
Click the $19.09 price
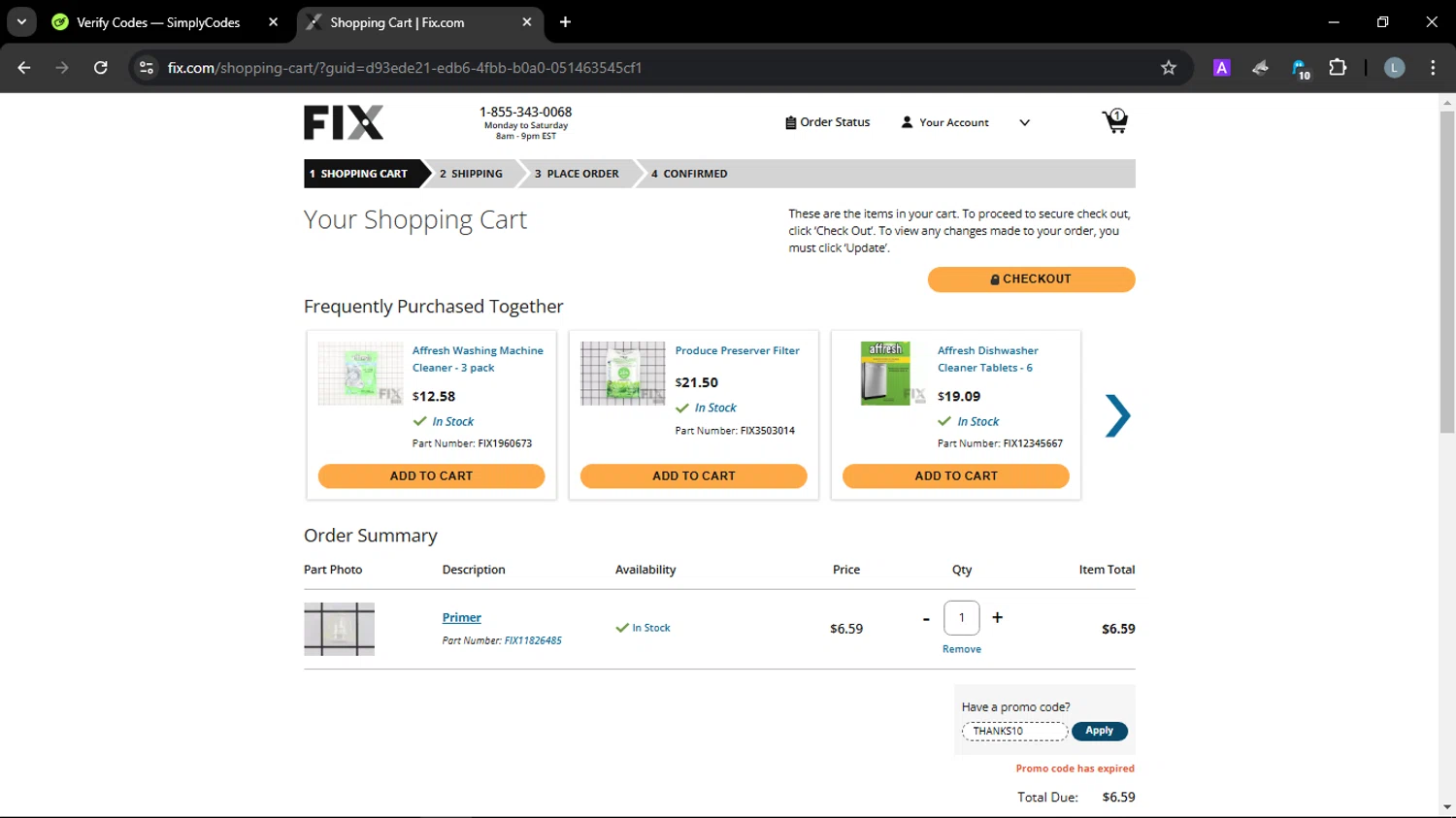point(959,397)
